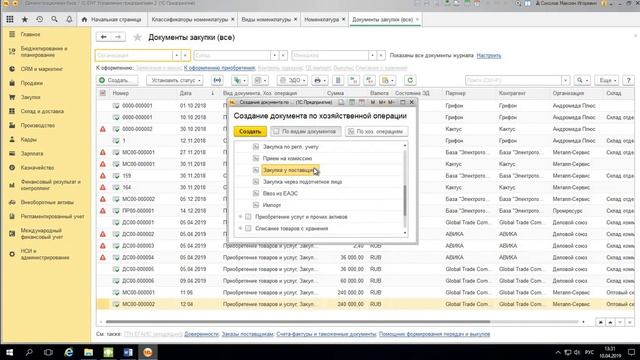Select the operation Импорт
Image resolution: width=640 pixels, height=360 pixels.
(272, 205)
